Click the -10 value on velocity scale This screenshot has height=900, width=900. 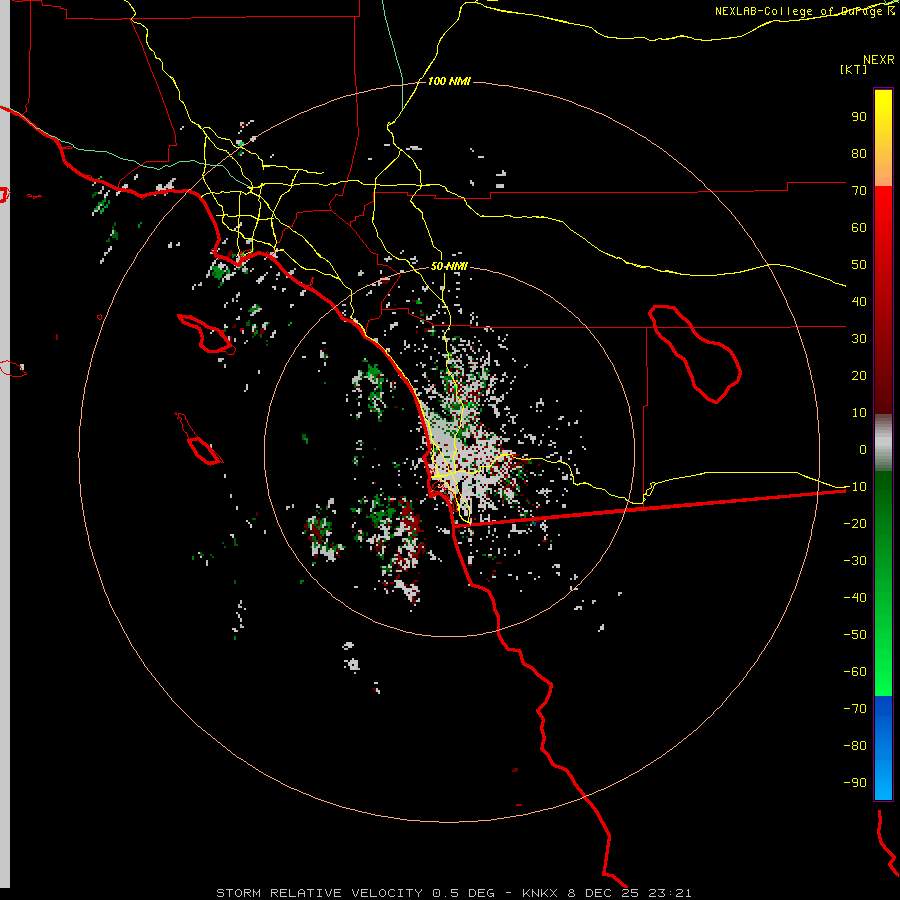tap(855, 487)
